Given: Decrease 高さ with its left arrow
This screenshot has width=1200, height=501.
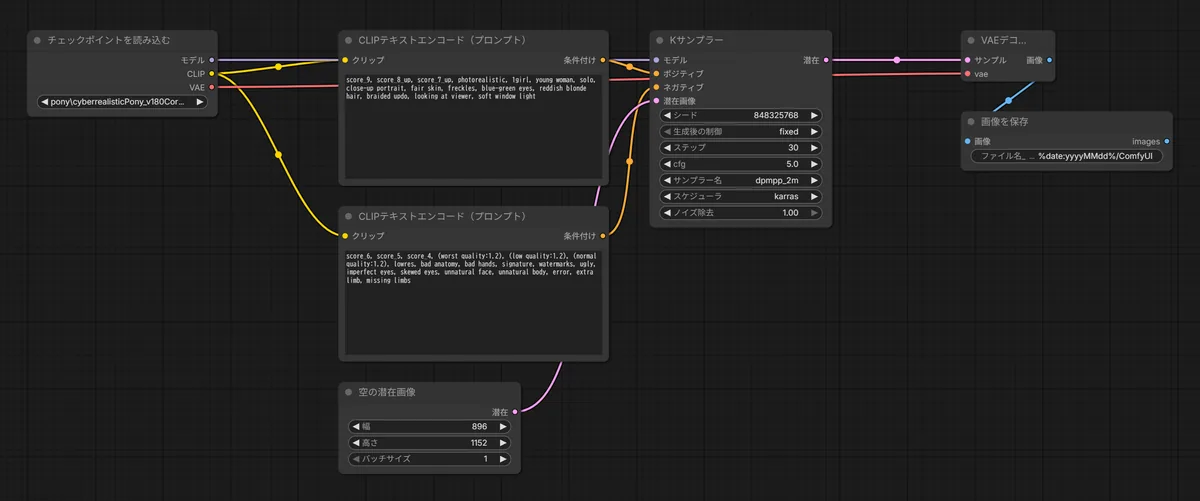Looking at the screenshot, I should tap(355, 442).
